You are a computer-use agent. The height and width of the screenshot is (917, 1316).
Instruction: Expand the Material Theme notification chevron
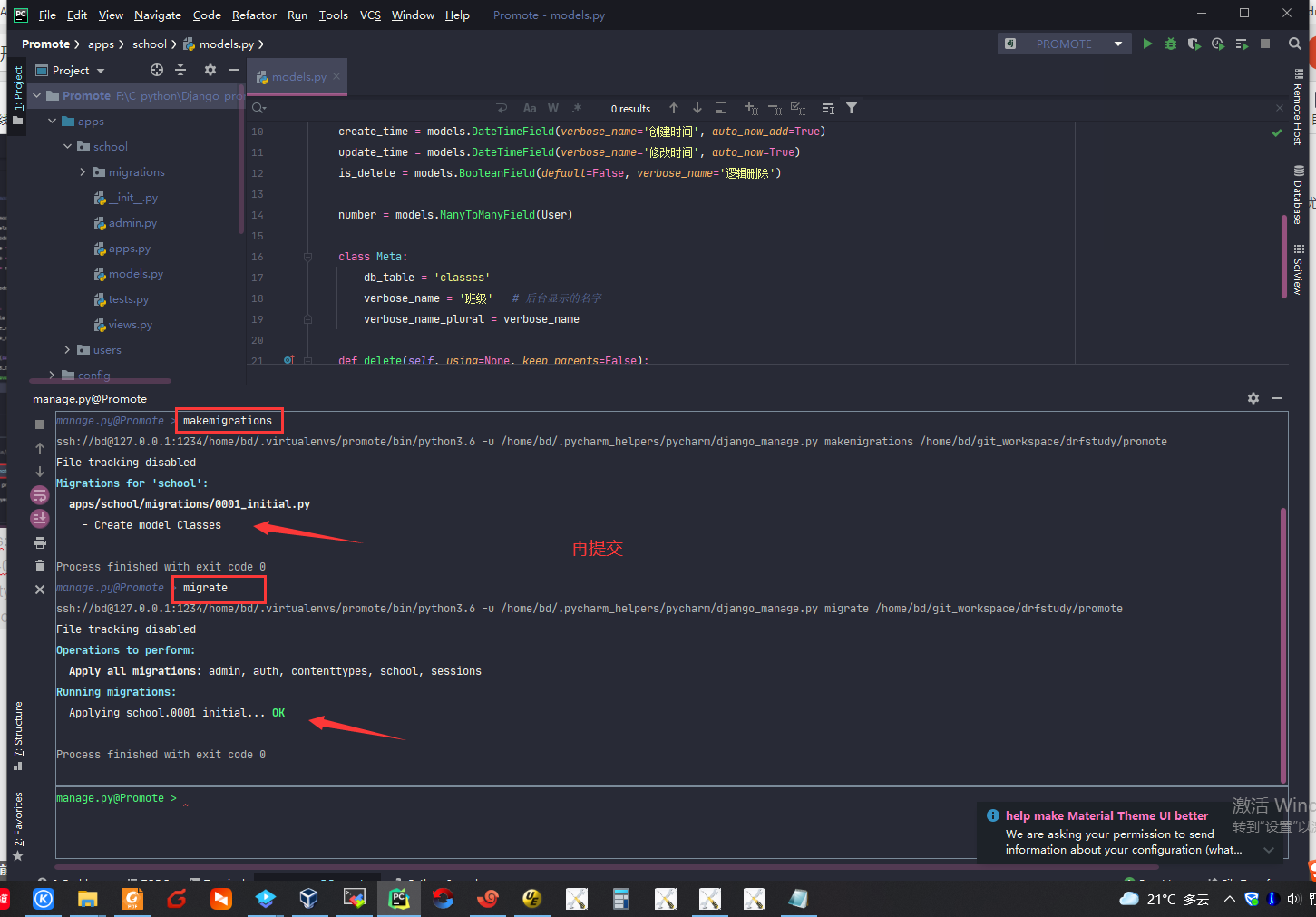click(1269, 850)
